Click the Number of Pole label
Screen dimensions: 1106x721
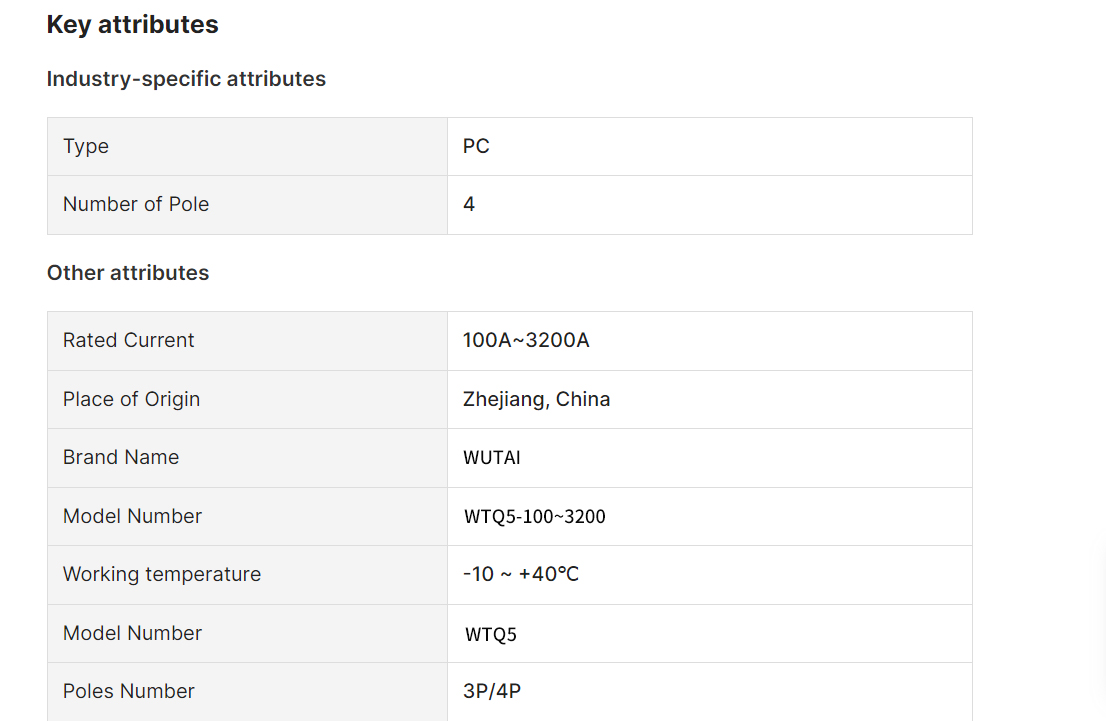[x=136, y=205]
